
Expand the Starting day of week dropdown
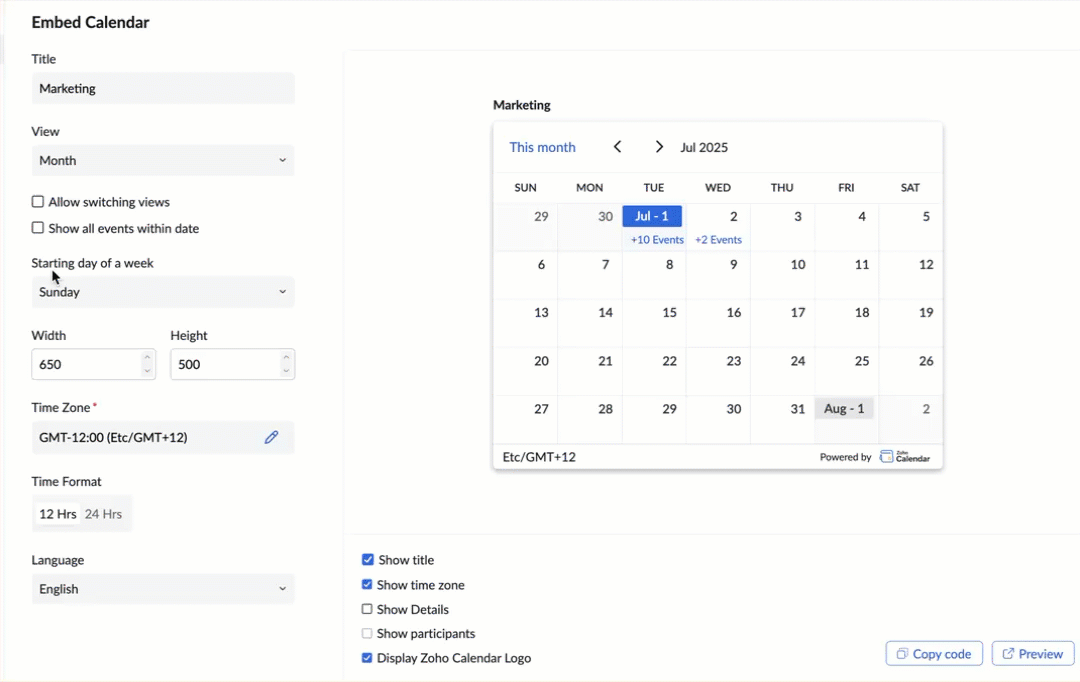(163, 292)
